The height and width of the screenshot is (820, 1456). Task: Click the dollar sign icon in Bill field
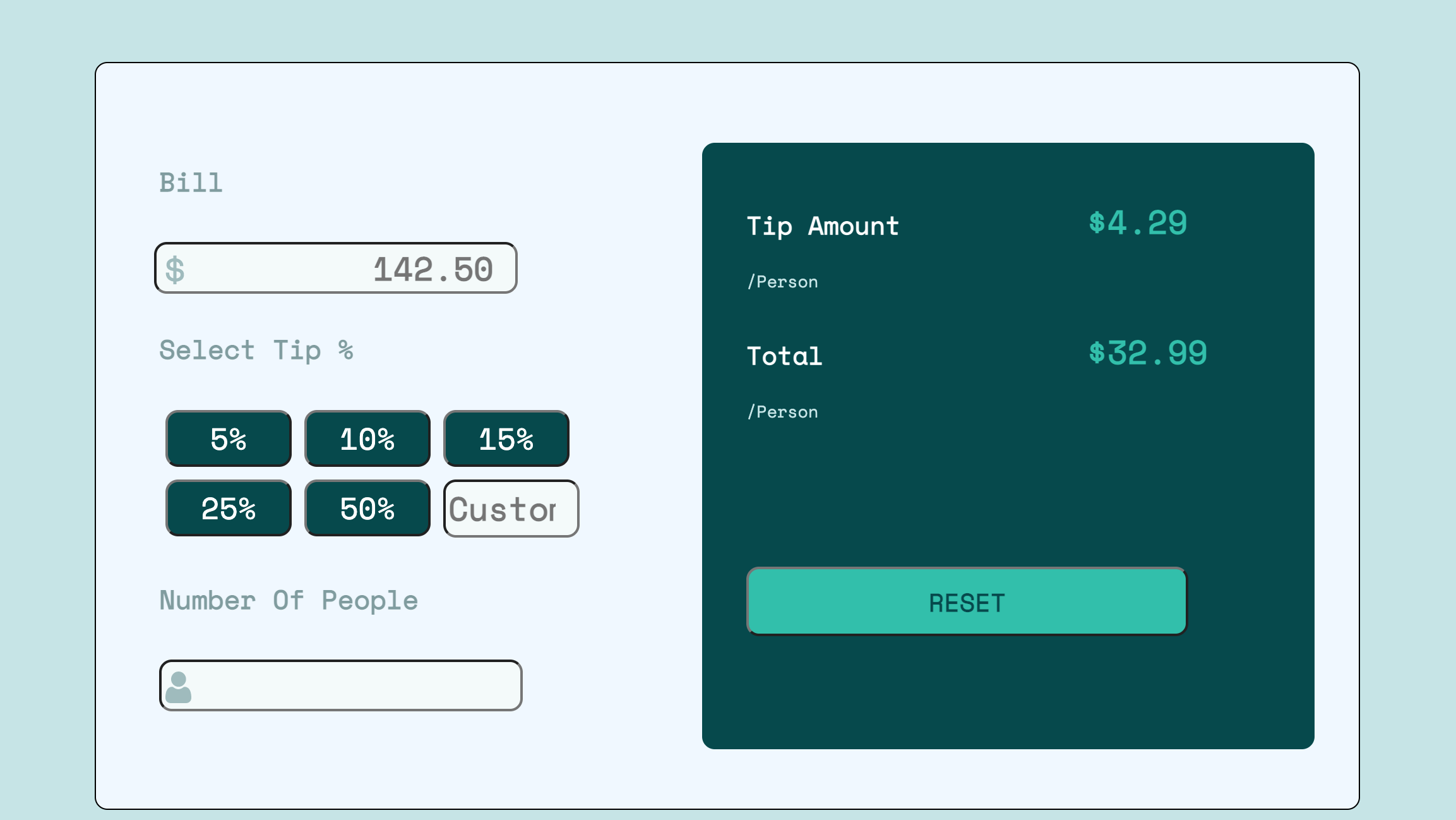coord(175,270)
